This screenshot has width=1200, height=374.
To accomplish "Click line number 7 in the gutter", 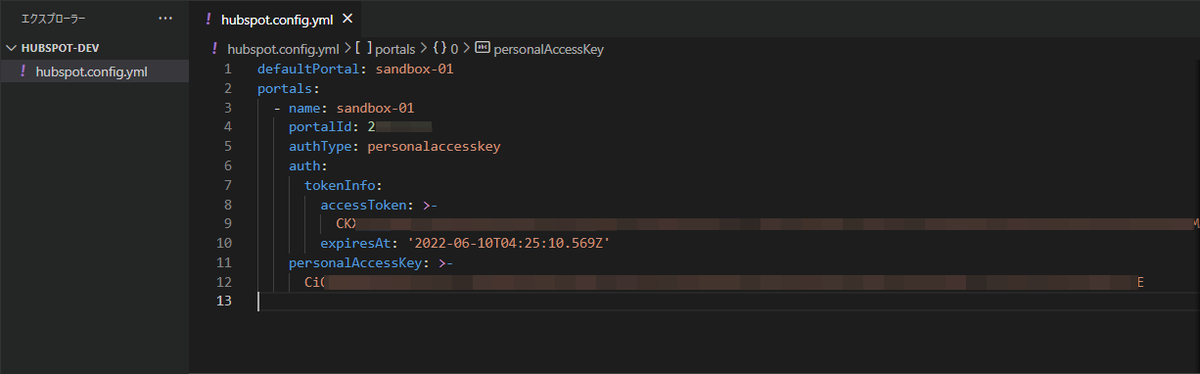I will coord(228,185).
